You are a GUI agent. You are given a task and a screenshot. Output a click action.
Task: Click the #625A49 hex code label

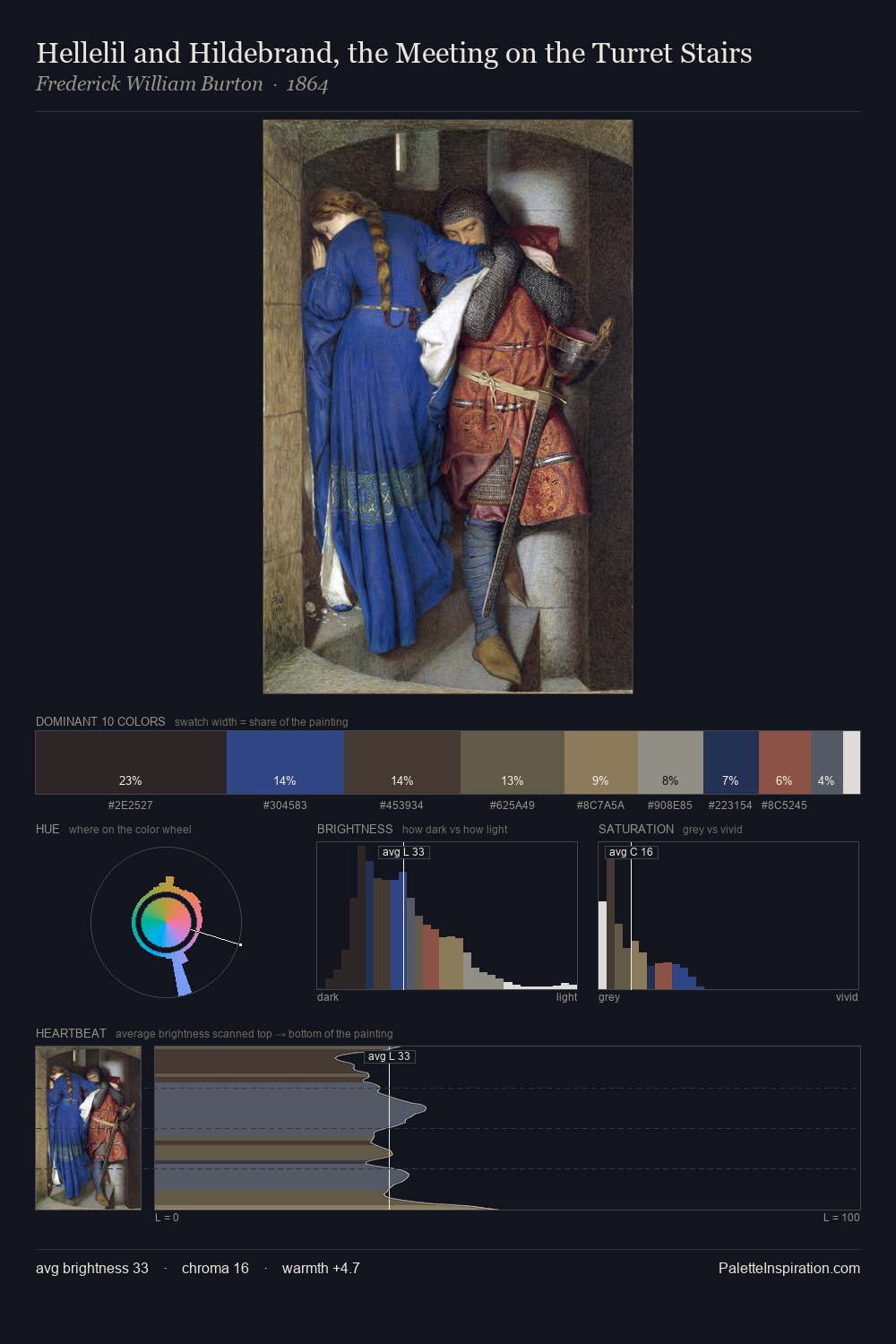coord(513,806)
